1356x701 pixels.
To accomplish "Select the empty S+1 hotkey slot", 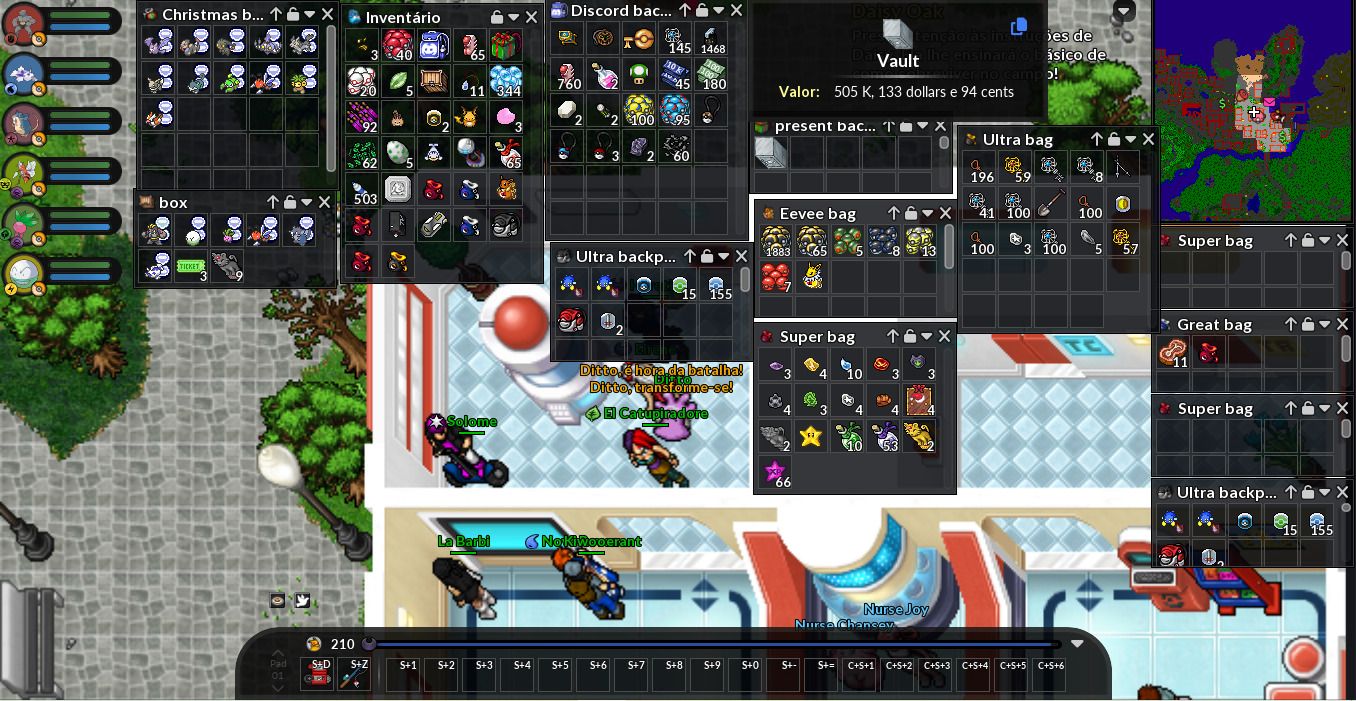I will pyautogui.click(x=408, y=674).
